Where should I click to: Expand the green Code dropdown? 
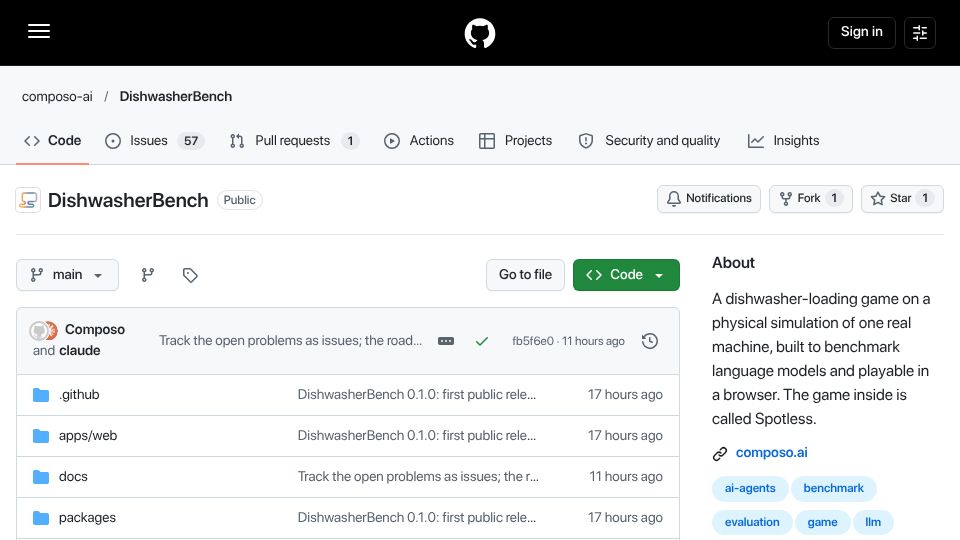tap(626, 275)
